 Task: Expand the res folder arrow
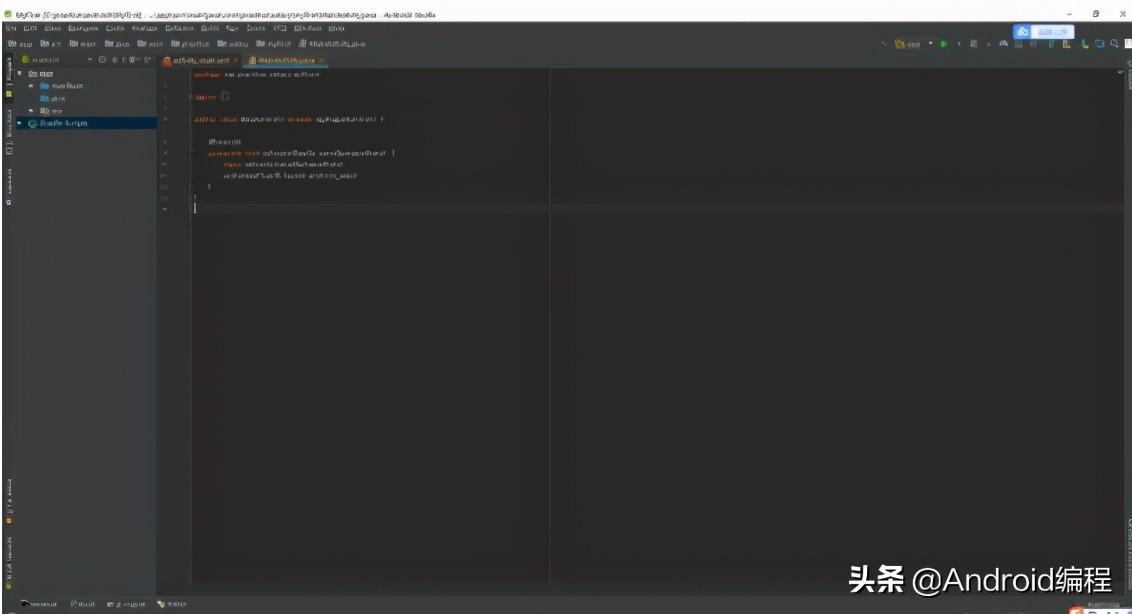[x=31, y=111]
